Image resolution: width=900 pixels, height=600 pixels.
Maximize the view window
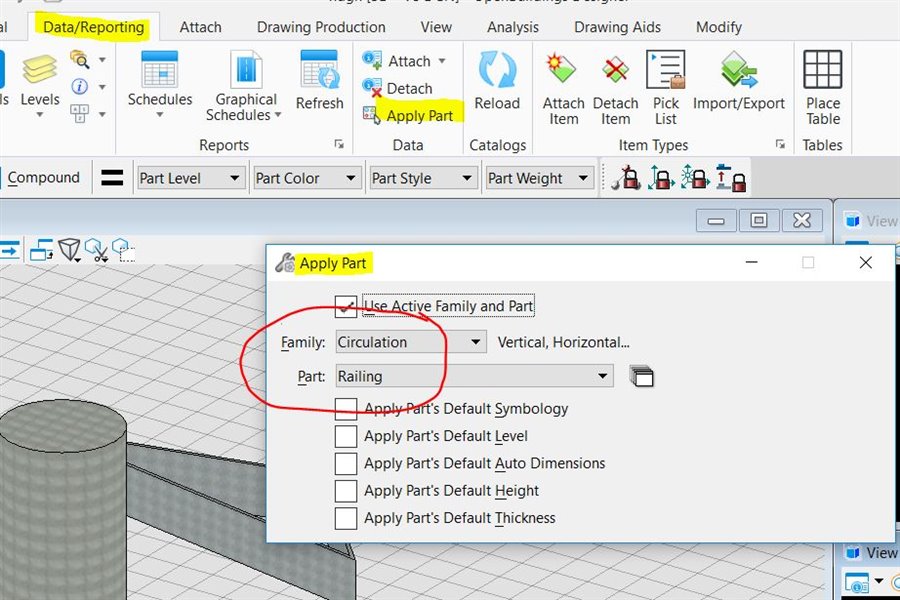(x=759, y=220)
